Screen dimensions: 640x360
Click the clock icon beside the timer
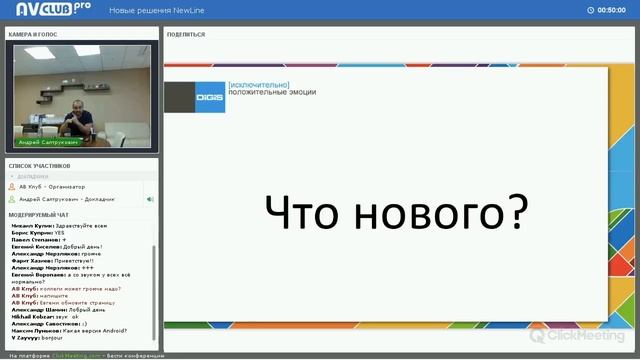pyautogui.click(x=590, y=10)
